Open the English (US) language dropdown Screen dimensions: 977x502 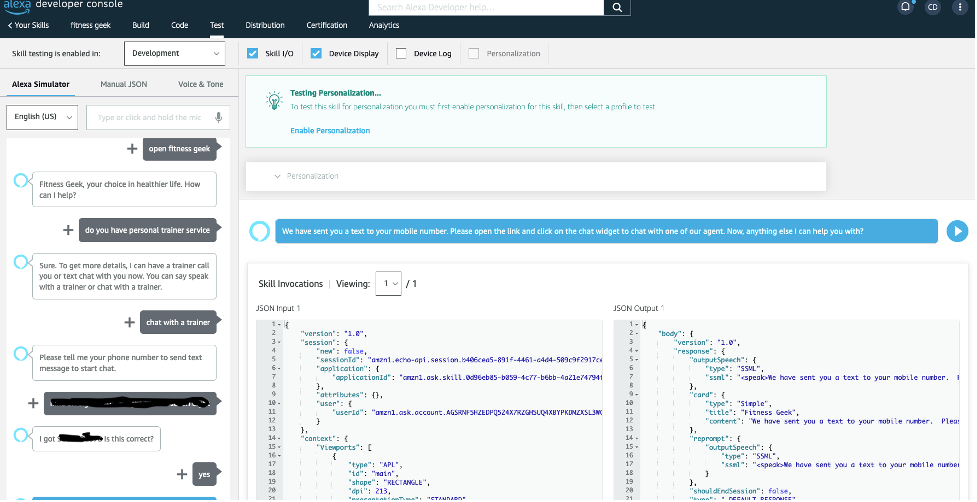[x=42, y=117]
